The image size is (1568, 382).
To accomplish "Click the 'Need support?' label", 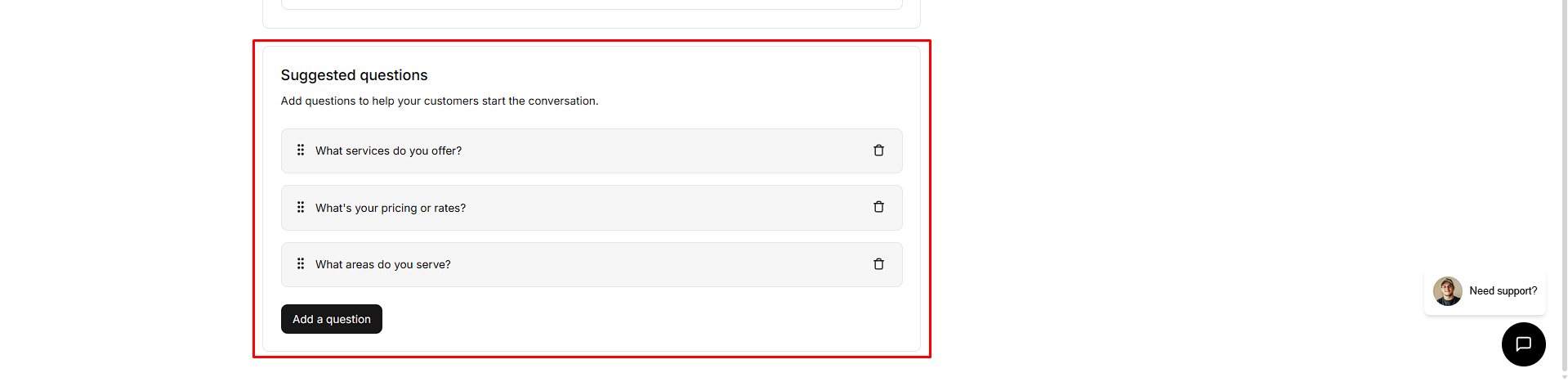I will coord(1503,291).
